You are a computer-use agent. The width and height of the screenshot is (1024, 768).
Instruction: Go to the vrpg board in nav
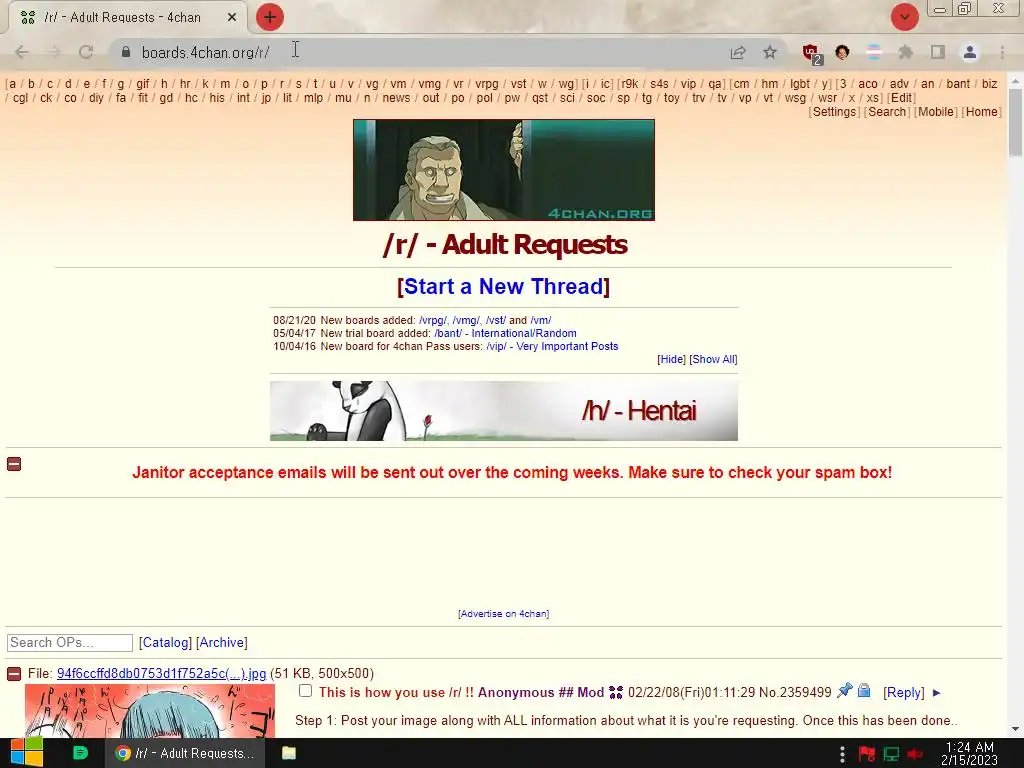pos(487,84)
